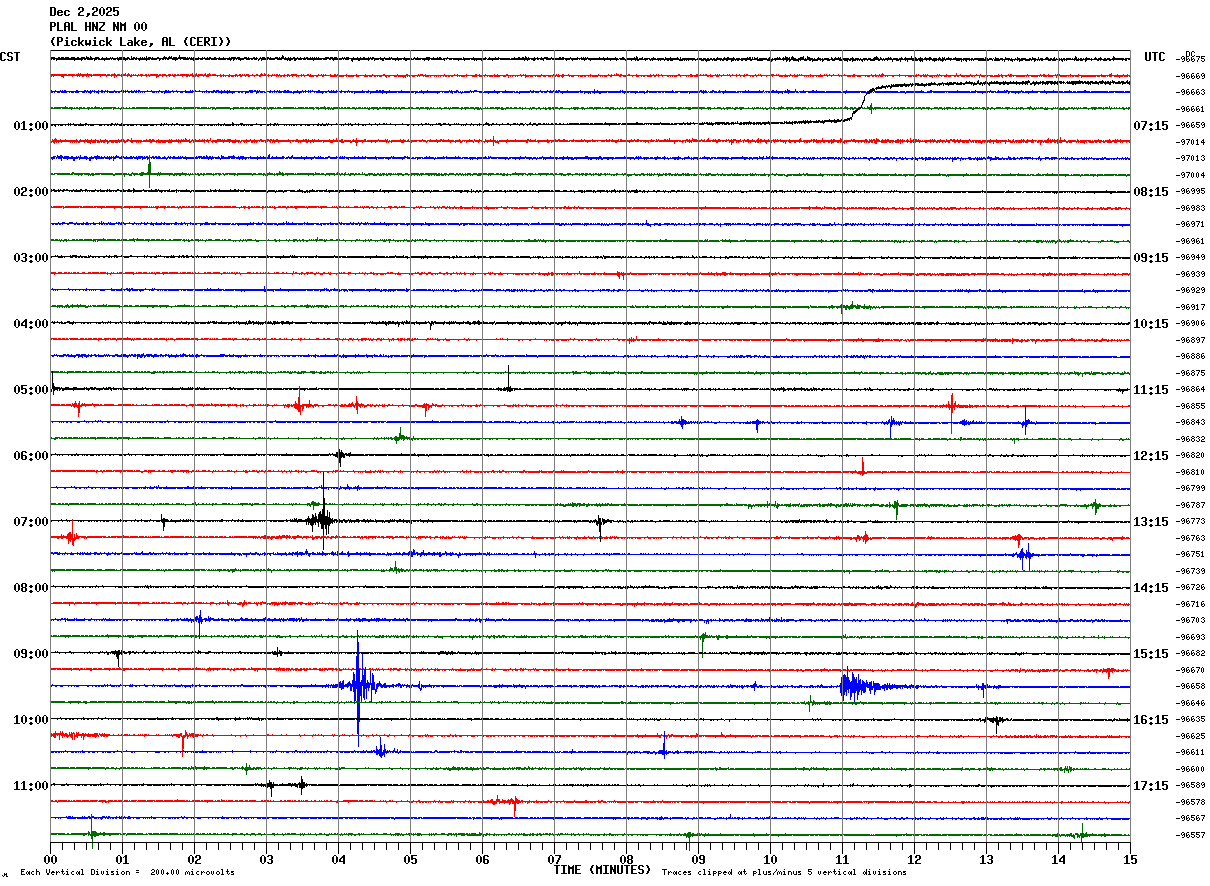This screenshot has height=886, width=1210.
Task: Click the DC offset value "-96751"
Action: pos(1191,554)
